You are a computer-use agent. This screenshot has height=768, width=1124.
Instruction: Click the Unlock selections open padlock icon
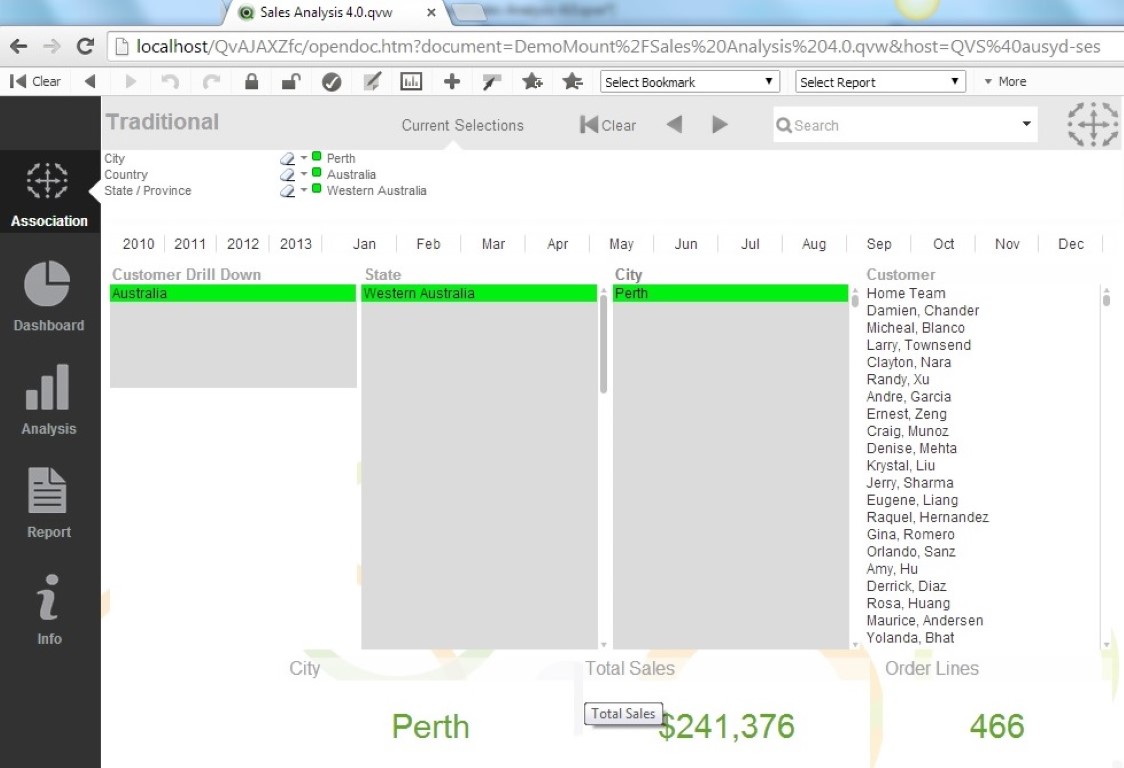(290, 82)
